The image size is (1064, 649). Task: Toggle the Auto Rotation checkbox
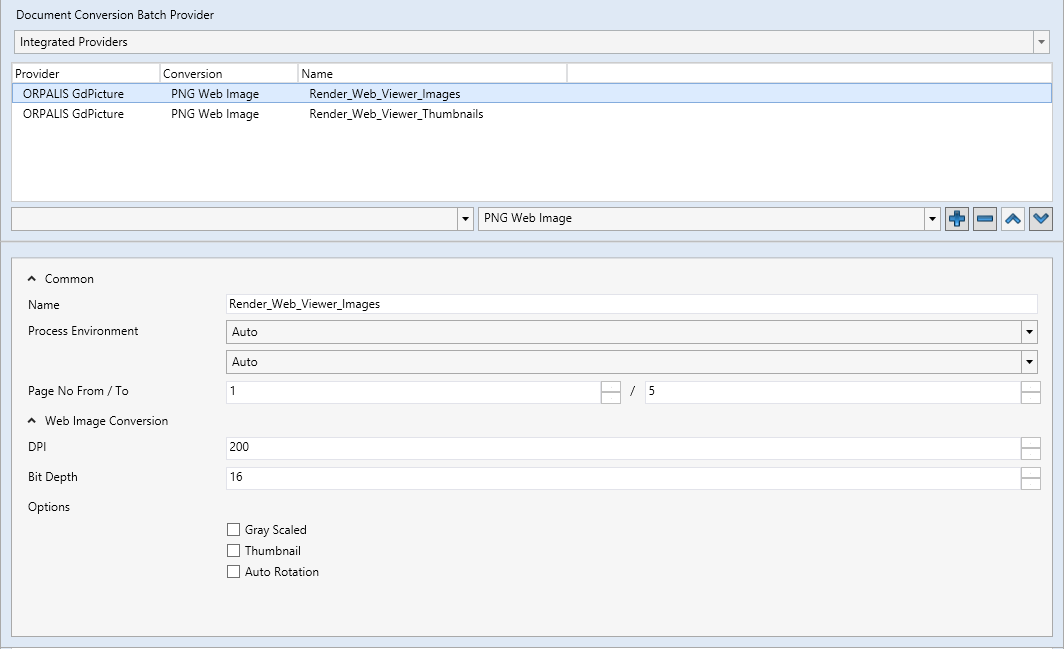(x=234, y=572)
